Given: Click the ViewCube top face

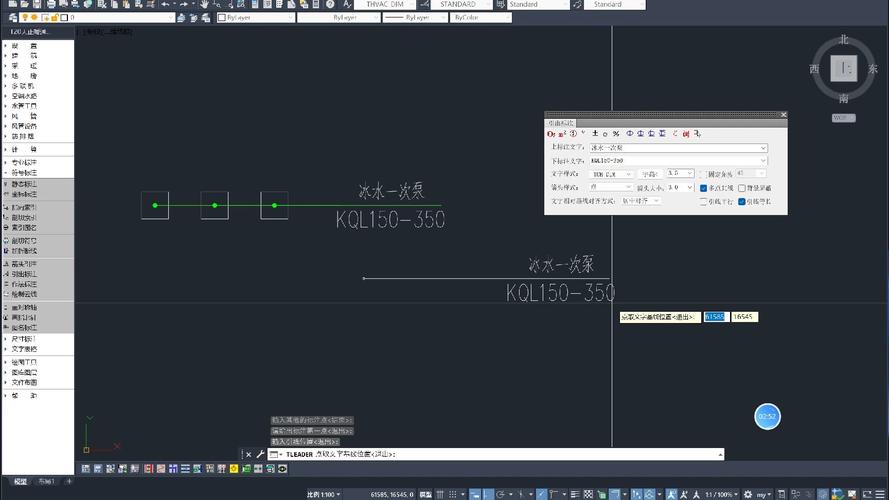Looking at the screenshot, I should (x=845, y=68).
